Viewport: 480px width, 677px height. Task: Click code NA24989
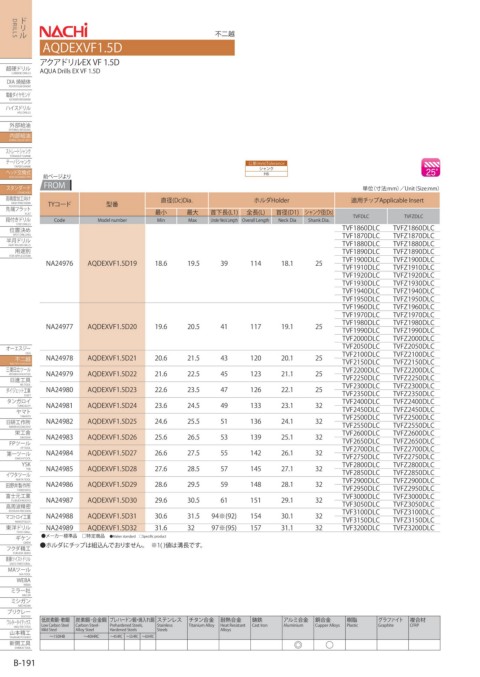59,528
